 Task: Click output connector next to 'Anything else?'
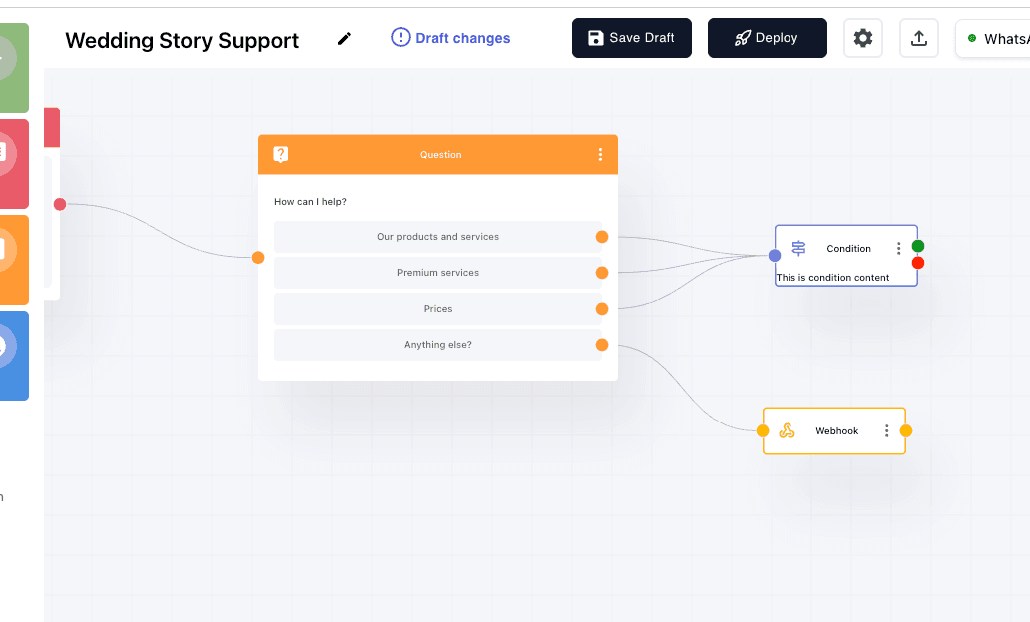coord(602,345)
